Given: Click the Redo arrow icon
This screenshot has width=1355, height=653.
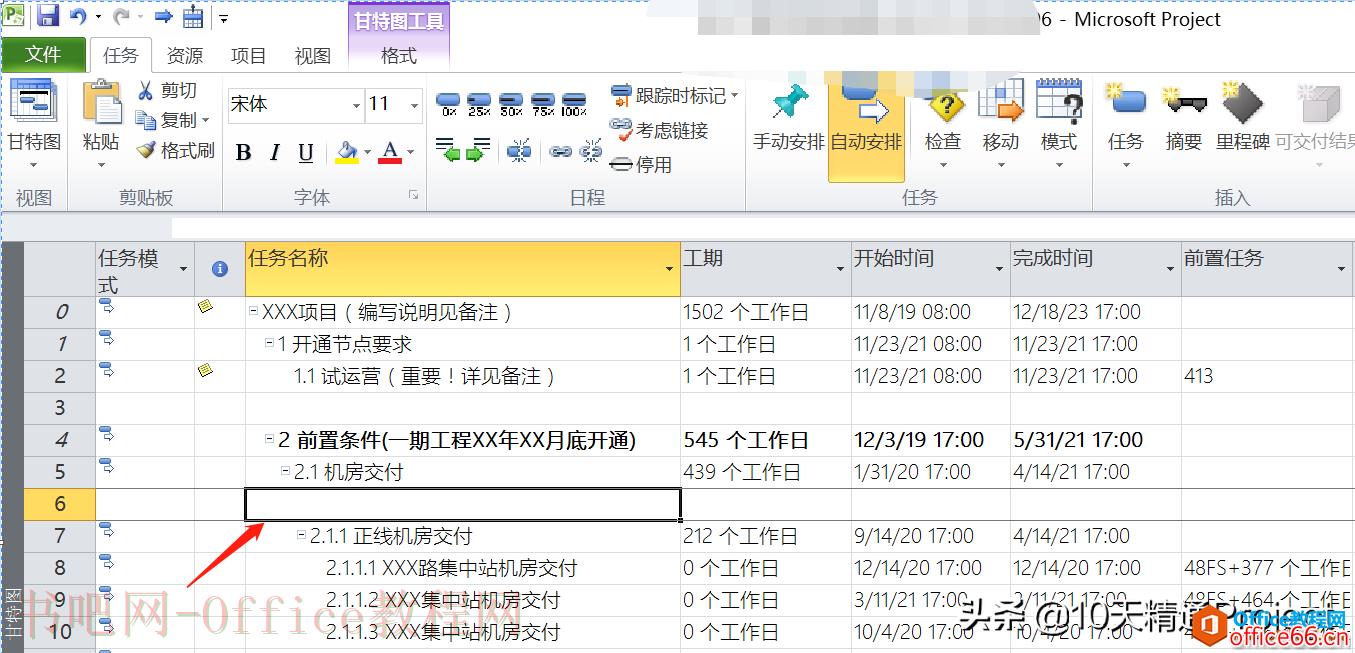Looking at the screenshot, I should click(121, 16).
